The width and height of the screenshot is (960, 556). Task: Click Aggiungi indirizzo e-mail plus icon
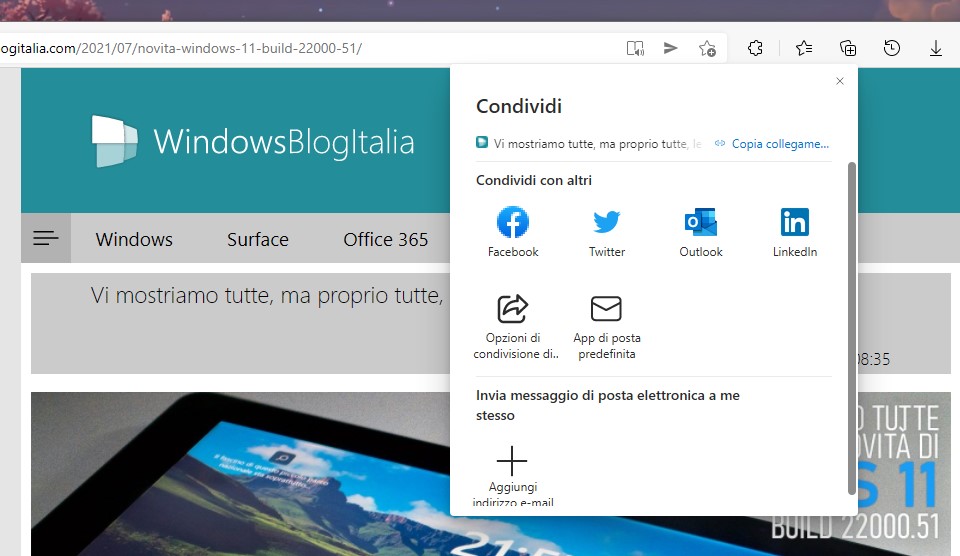coord(512,460)
